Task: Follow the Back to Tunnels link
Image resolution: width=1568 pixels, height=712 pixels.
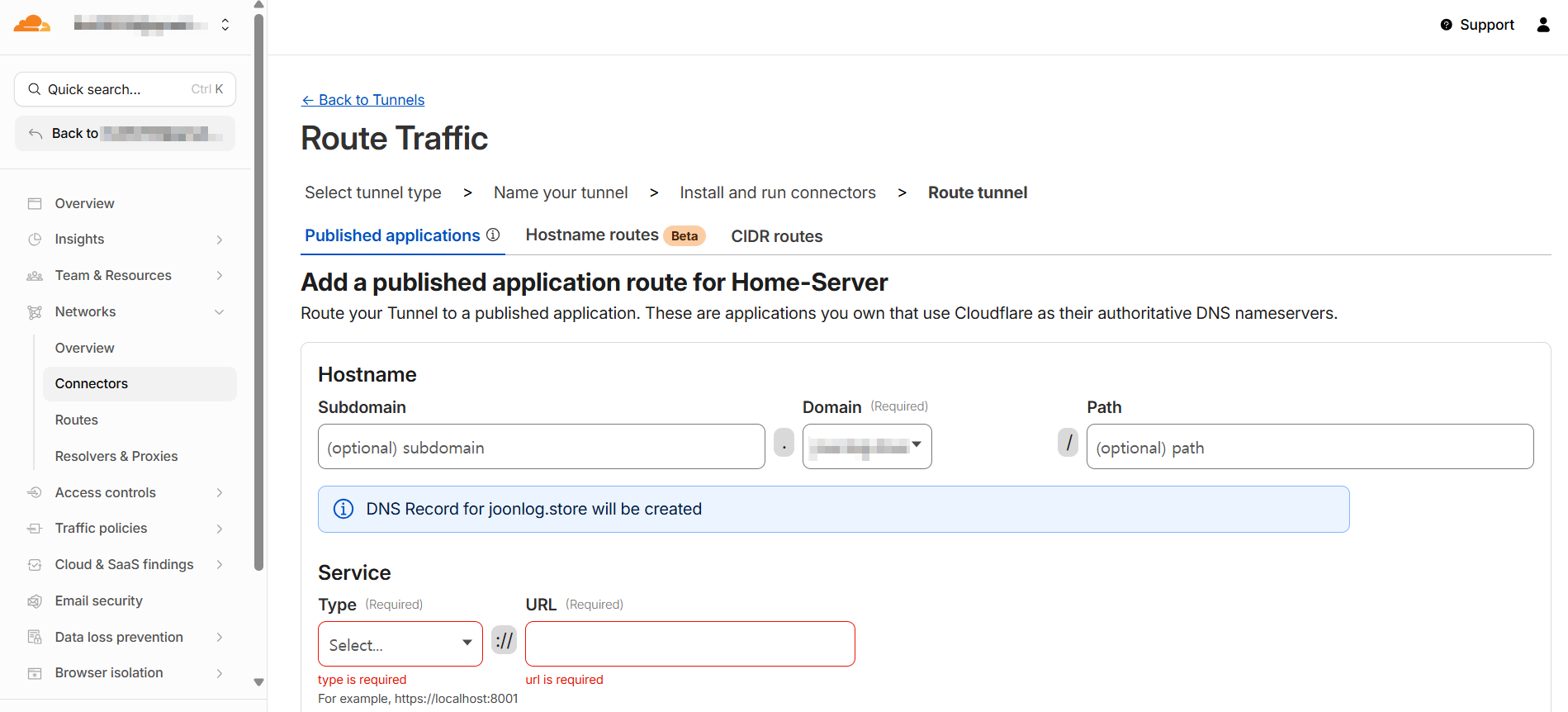Action: click(362, 100)
